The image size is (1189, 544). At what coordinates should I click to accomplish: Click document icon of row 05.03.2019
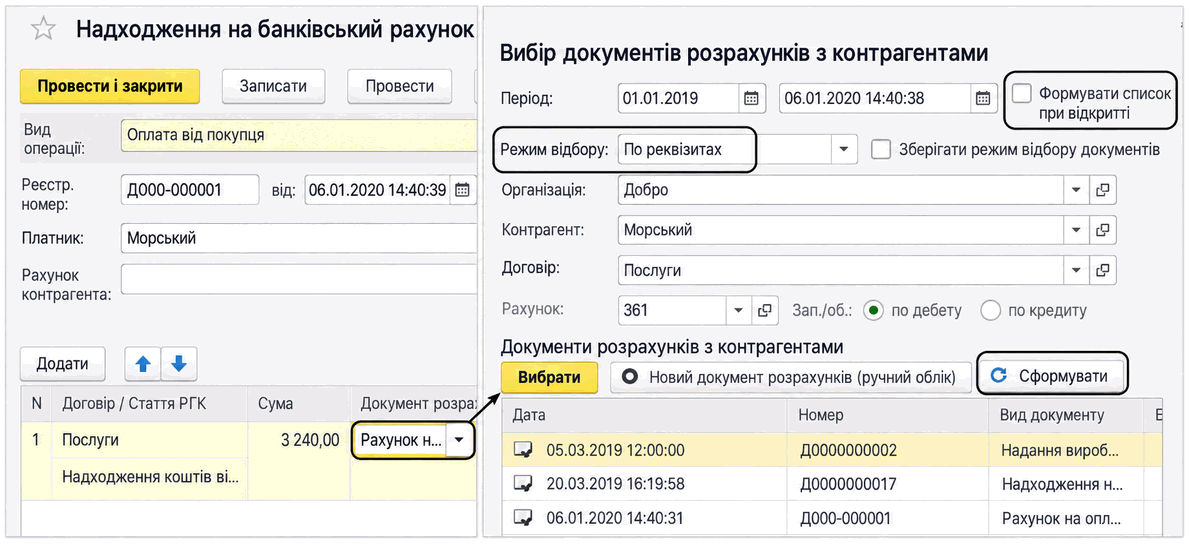[x=523, y=451]
